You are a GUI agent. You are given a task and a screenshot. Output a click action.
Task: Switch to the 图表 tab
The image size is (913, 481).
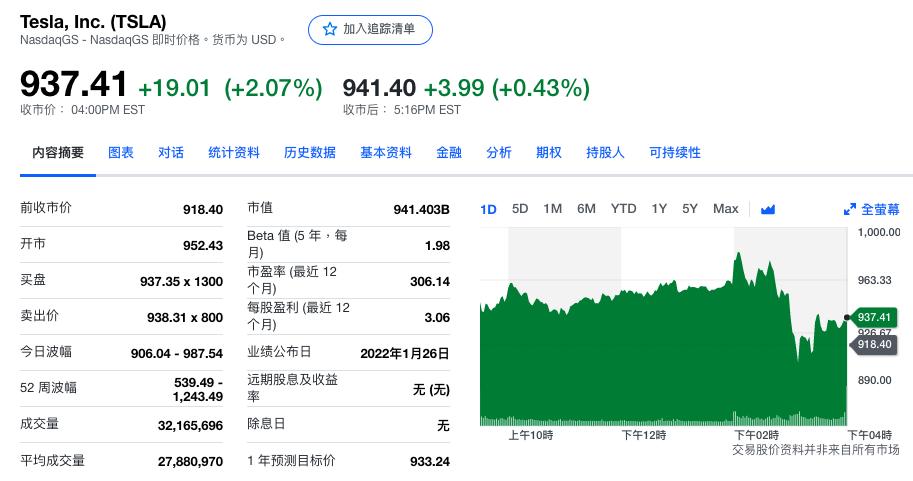coord(121,153)
